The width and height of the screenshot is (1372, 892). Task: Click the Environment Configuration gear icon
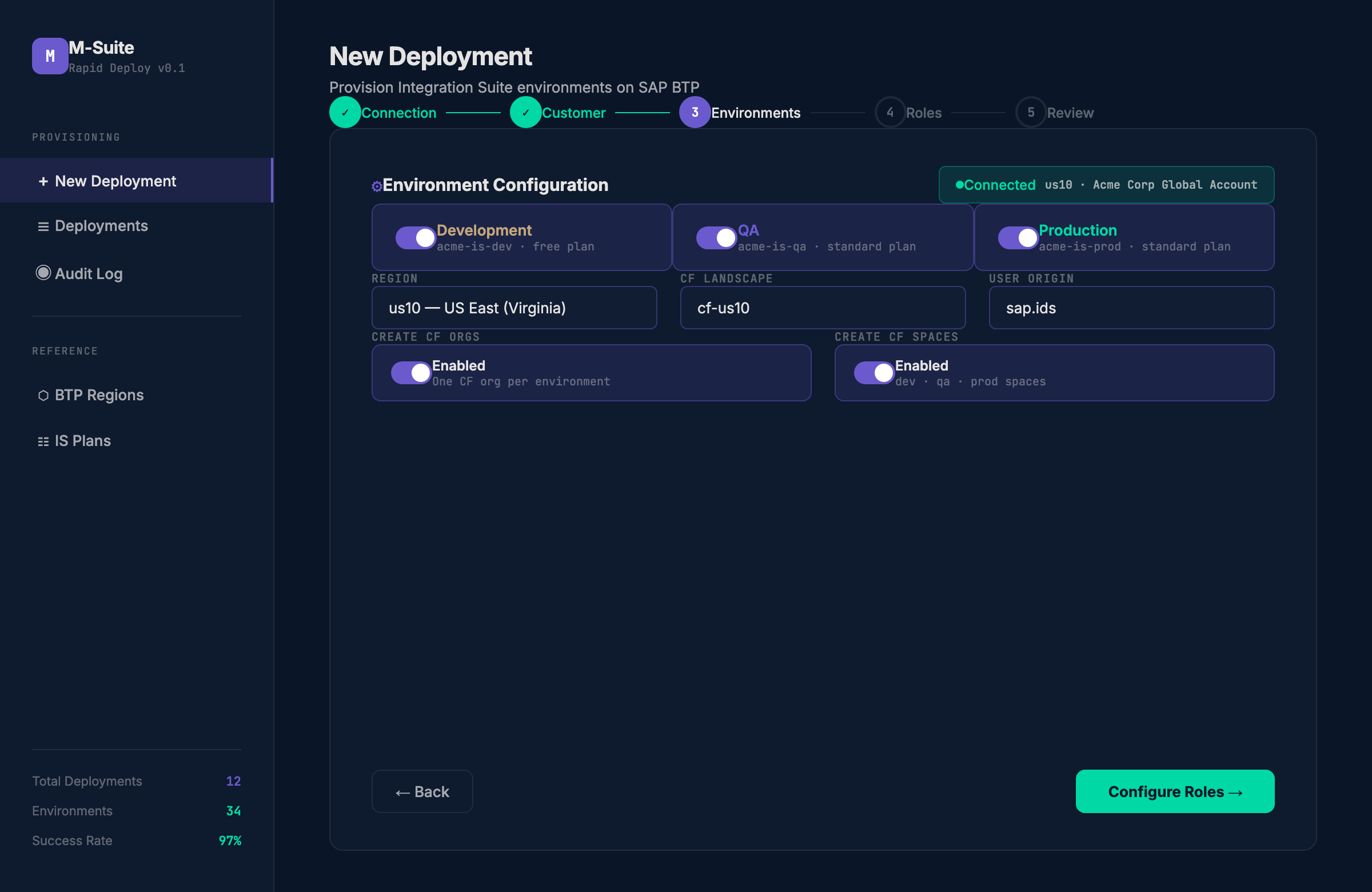tap(376, 186)
